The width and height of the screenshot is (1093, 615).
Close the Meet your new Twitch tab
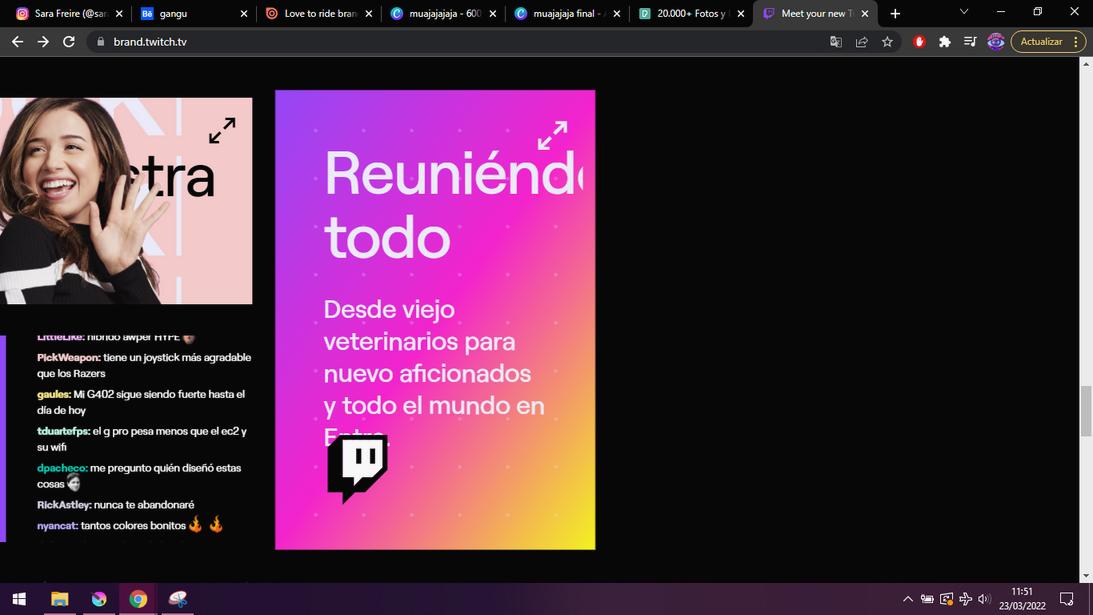pyautogui.click(x=865, y=13)
